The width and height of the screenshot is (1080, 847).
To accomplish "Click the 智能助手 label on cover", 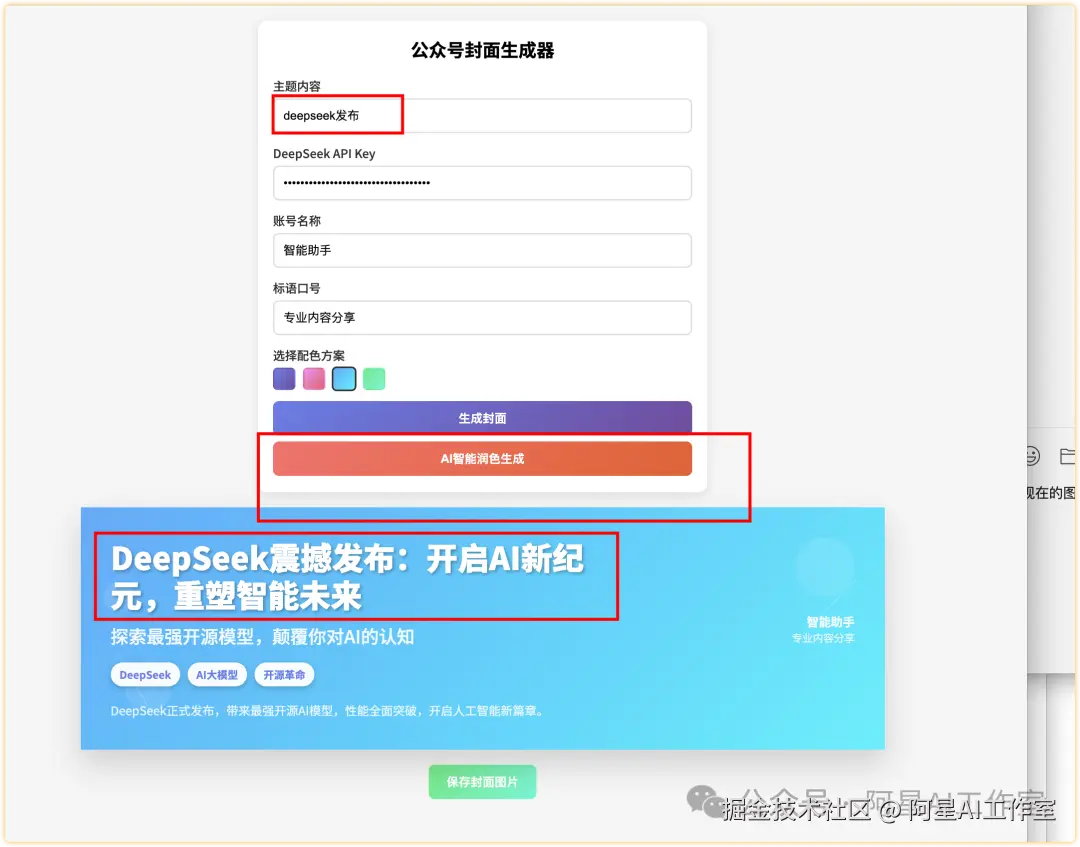I will 831,623.
